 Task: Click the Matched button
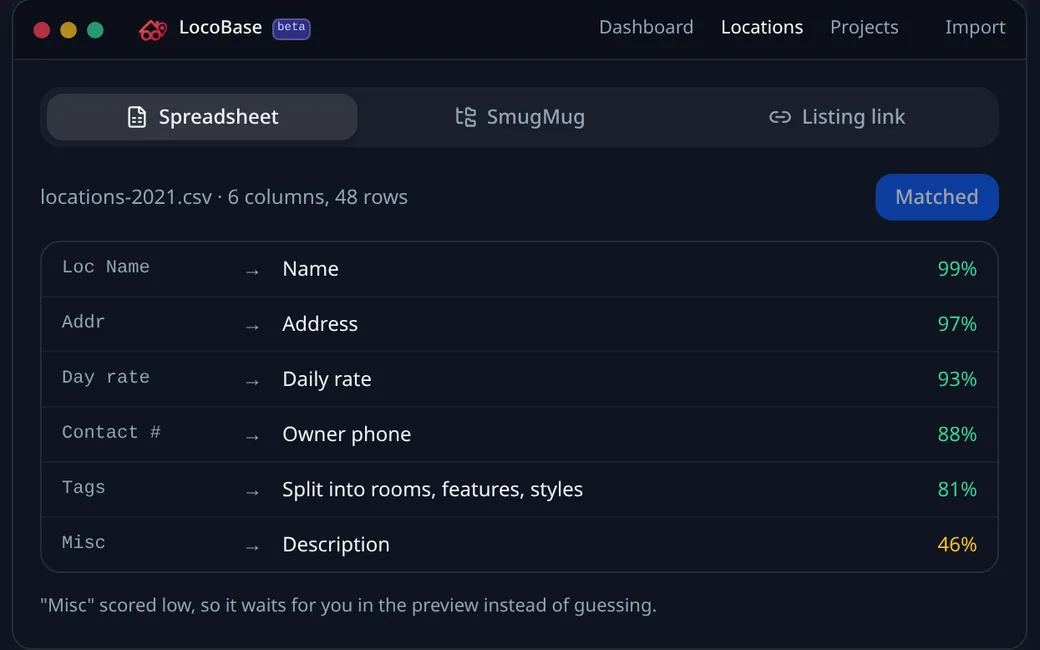(937, 197)
